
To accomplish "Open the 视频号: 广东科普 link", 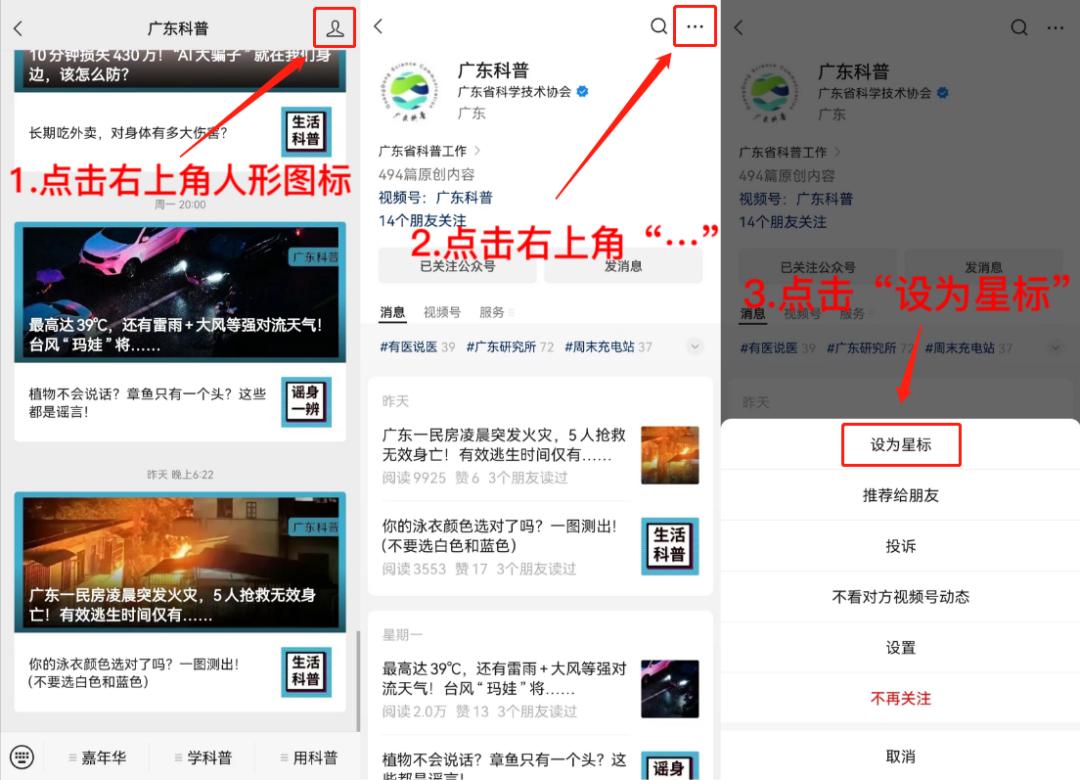I will coord(435,198).
